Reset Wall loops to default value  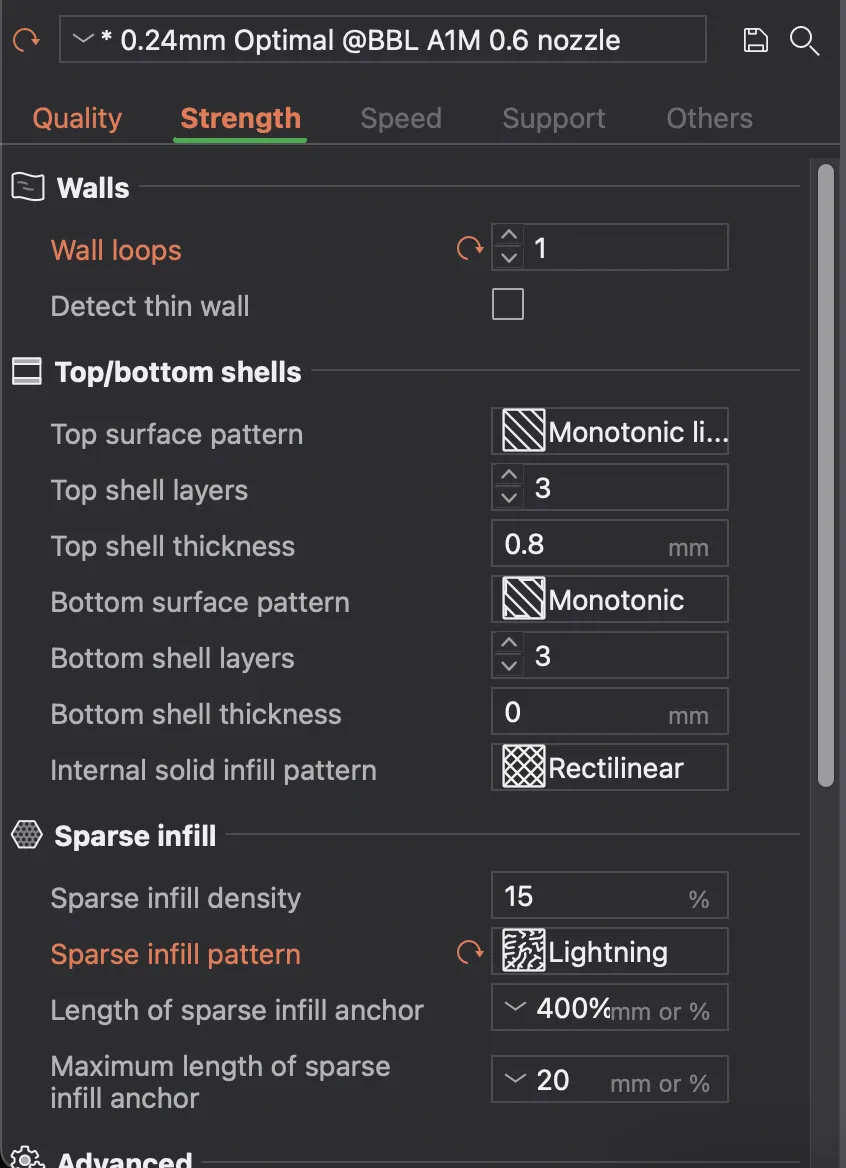tap(470, 248)
